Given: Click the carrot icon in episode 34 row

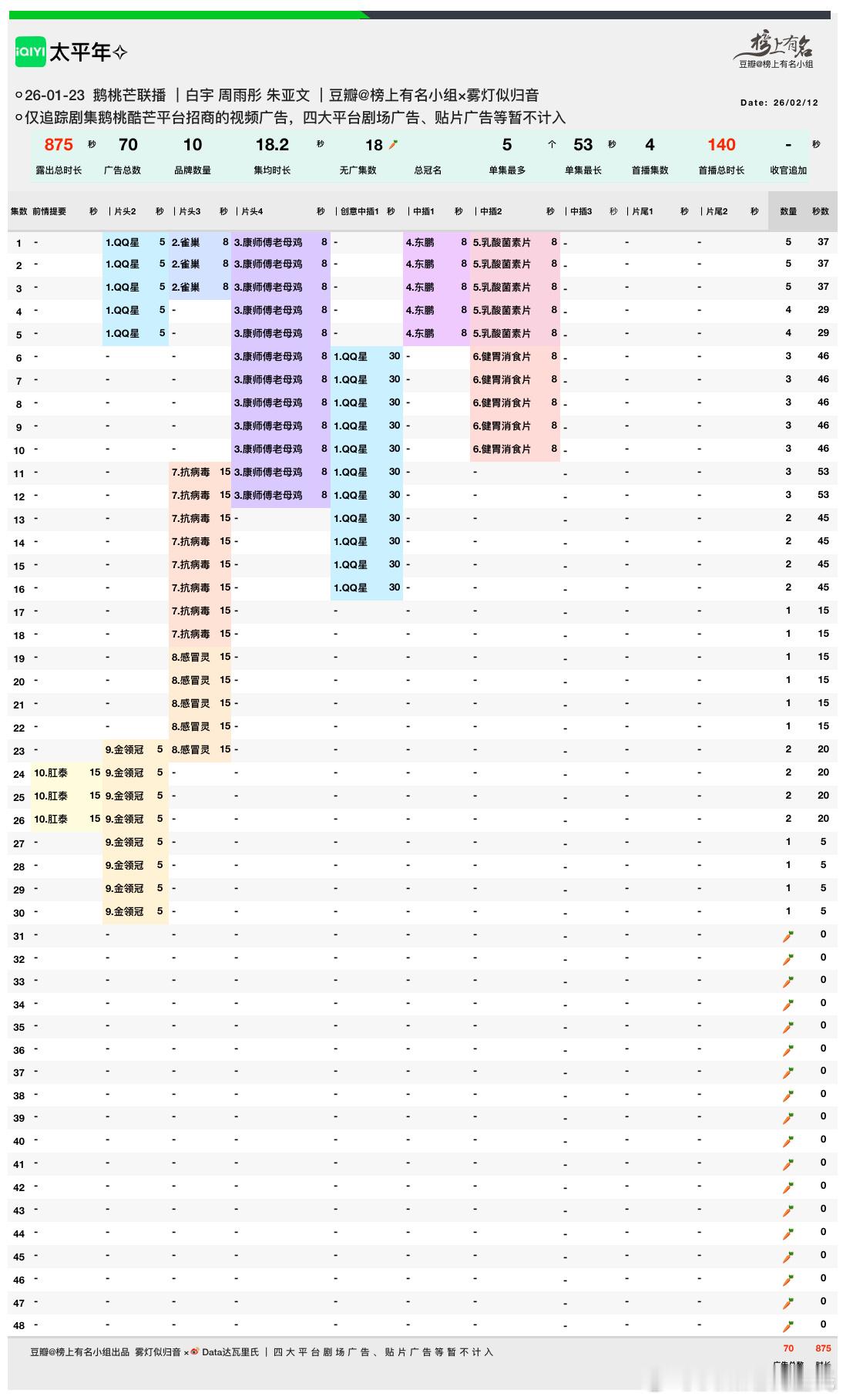Looking at the screenshot, I should point(788,1005).
